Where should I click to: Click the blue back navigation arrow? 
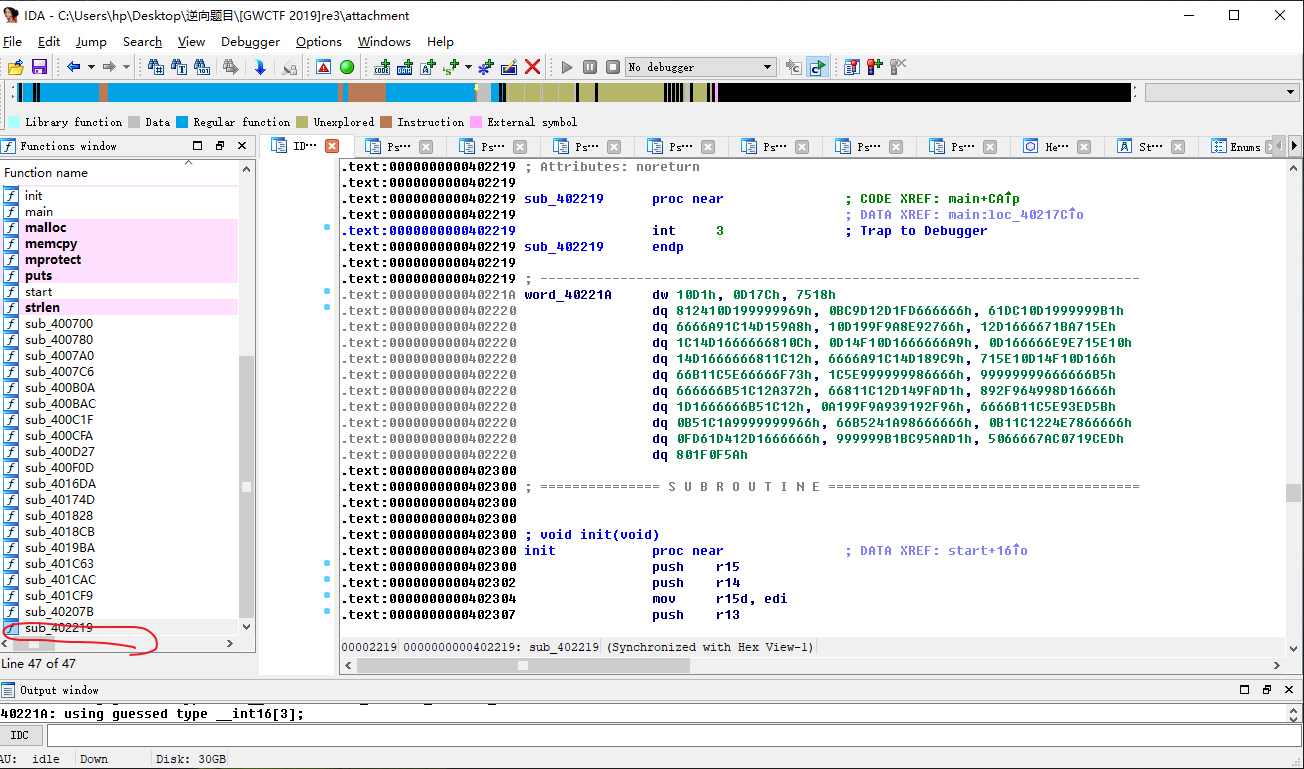pos(73,67)
